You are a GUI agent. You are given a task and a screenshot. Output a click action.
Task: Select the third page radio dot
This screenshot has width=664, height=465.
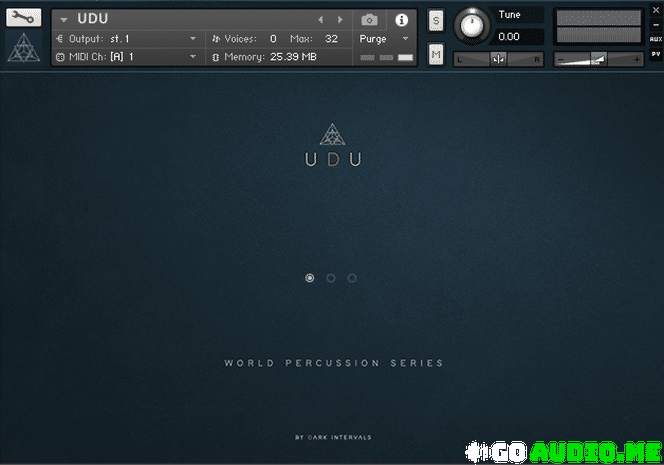(x=352, y=278)
